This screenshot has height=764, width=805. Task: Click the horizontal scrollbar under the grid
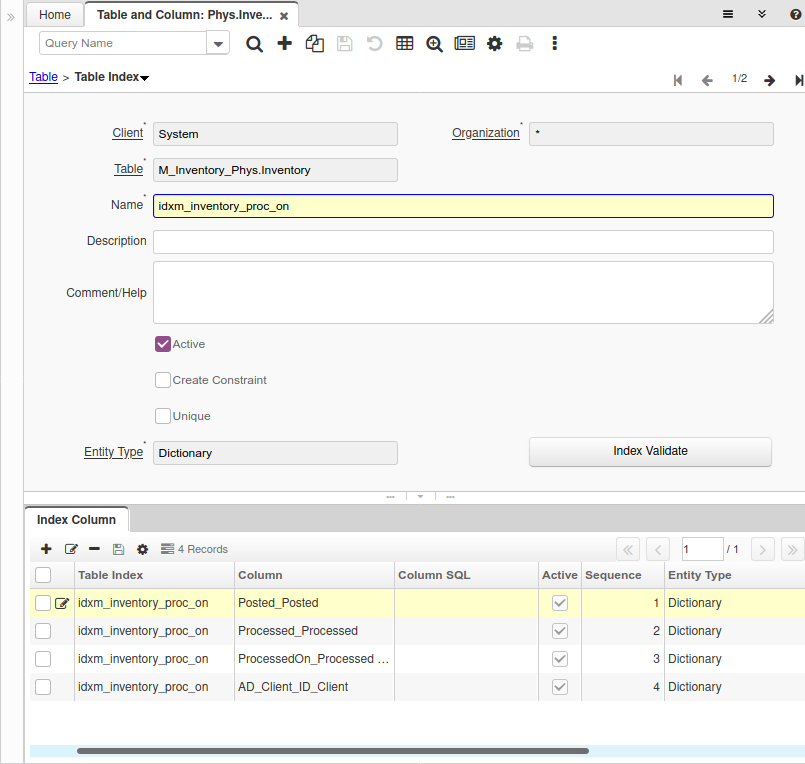click(x=332, y=751)
